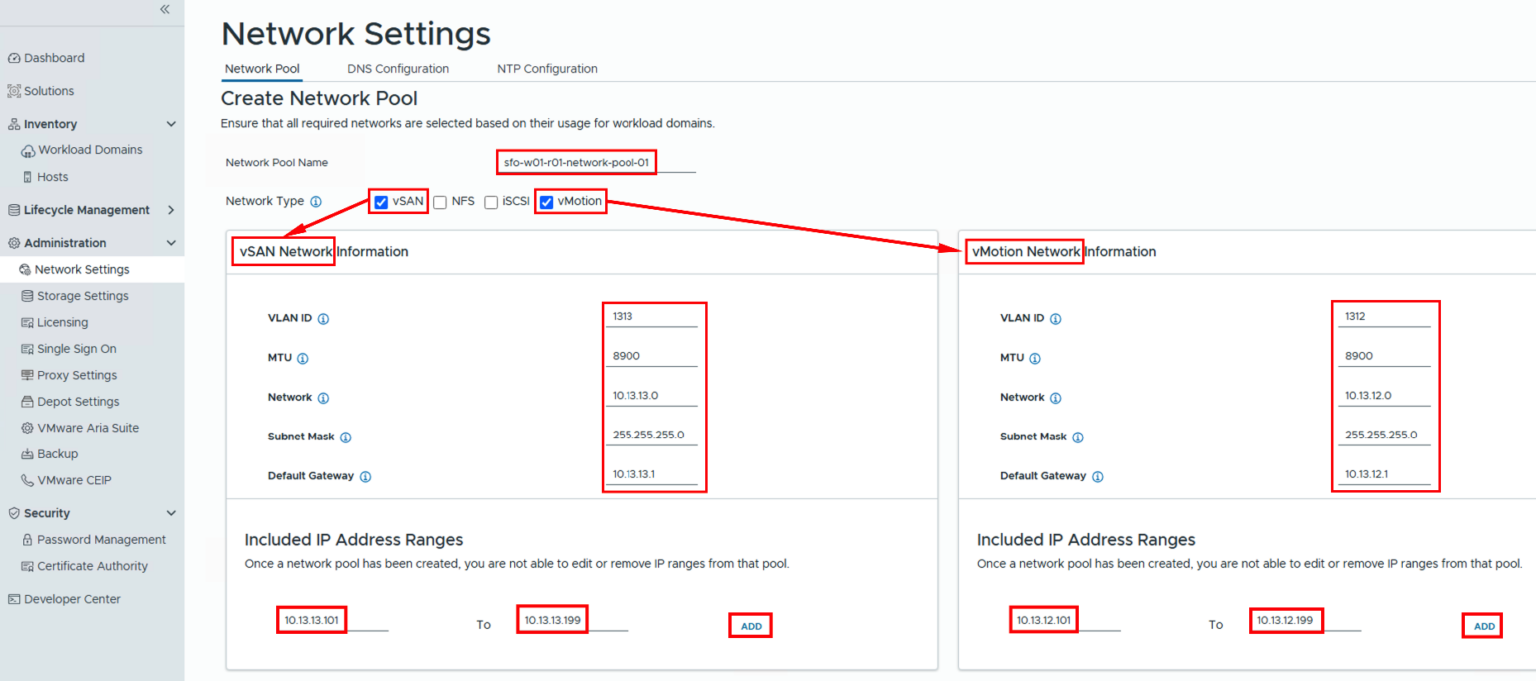The image size is (1536, 681).
Task: Add the vSAN IP address range
Action: pos(750,625)
